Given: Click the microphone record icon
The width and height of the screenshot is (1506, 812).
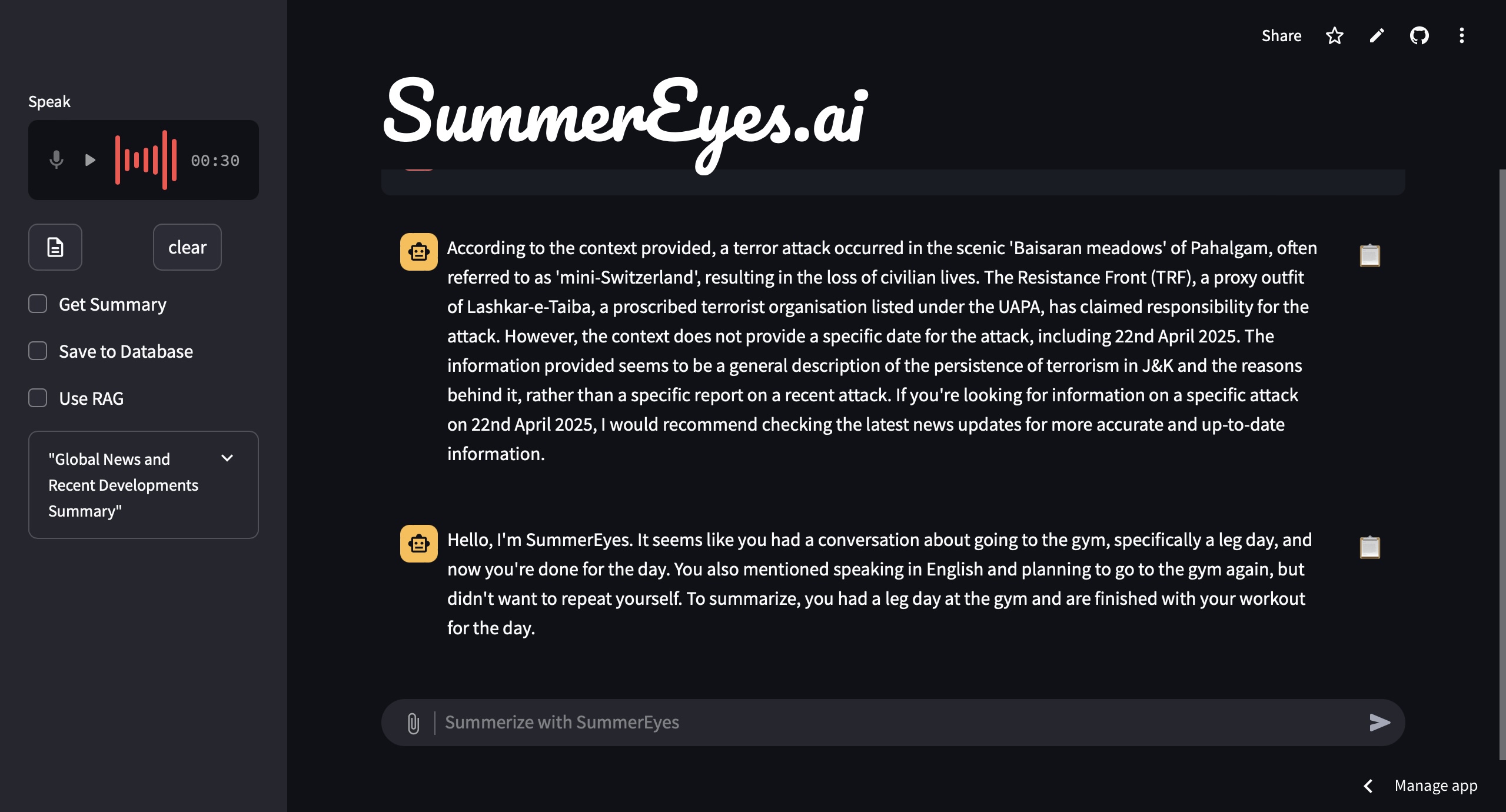Looking at the screenshot, I should click(x=56, y=160).
